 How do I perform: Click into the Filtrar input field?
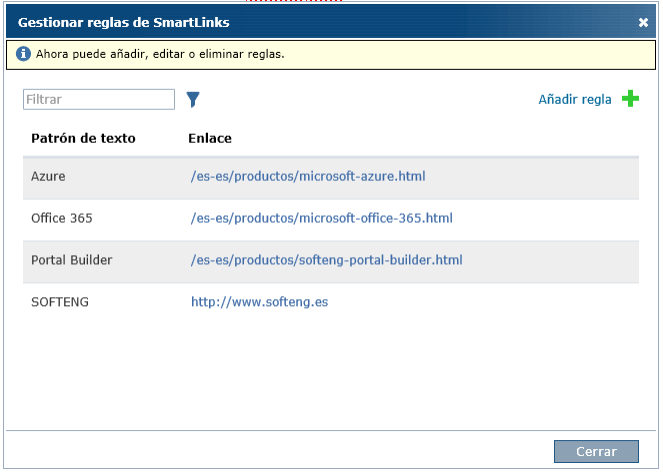click(99, 99)
